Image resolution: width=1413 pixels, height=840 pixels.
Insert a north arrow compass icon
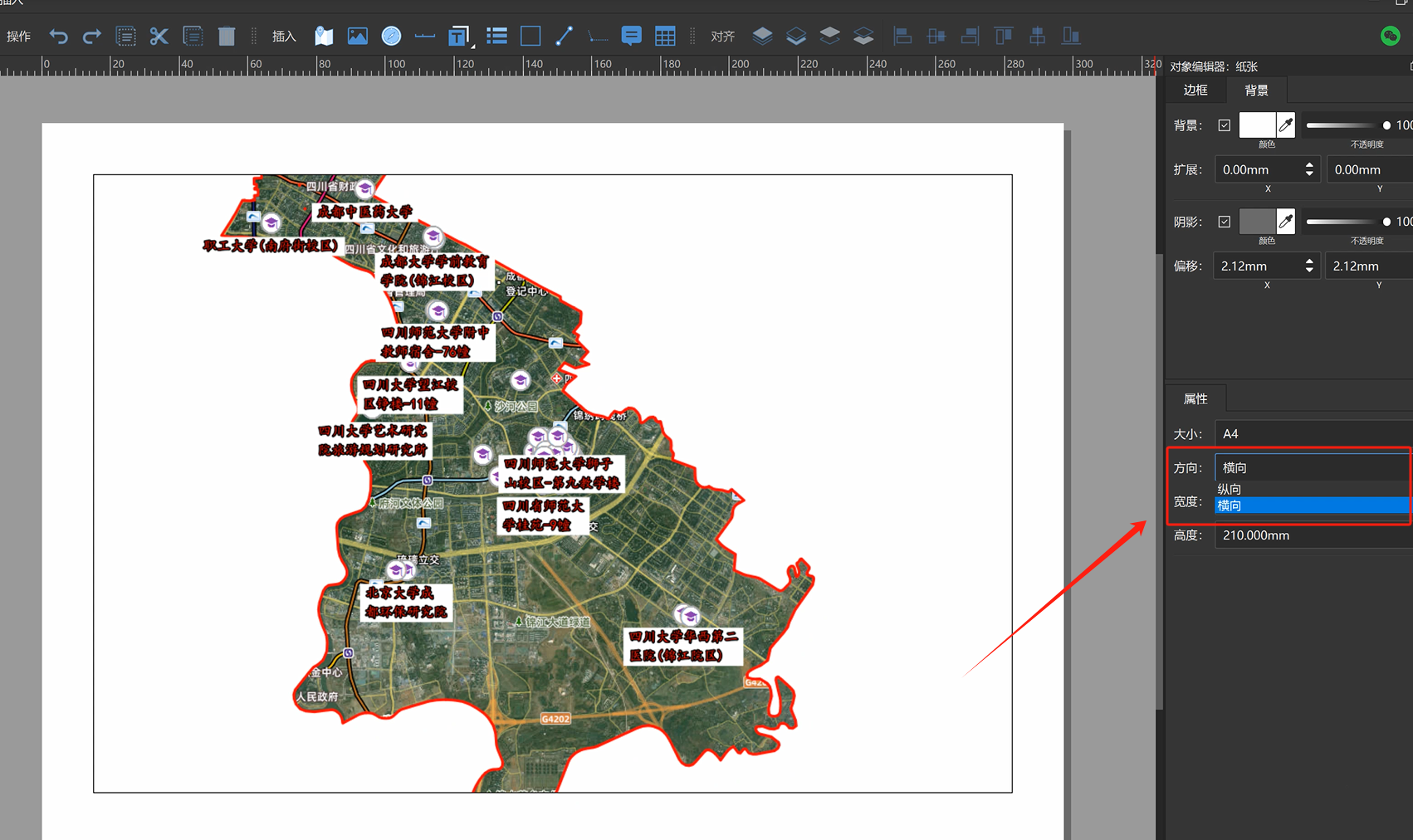pos(391,36)
